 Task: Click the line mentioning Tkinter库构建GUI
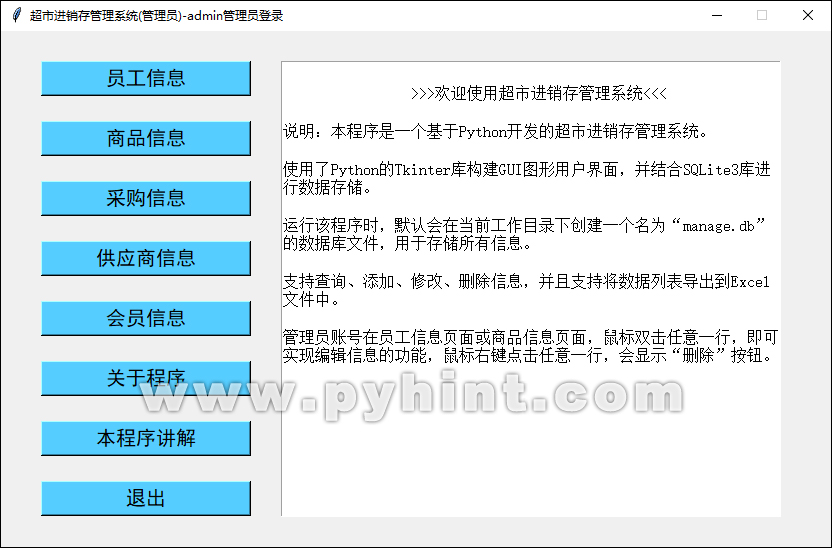point(526,170)
